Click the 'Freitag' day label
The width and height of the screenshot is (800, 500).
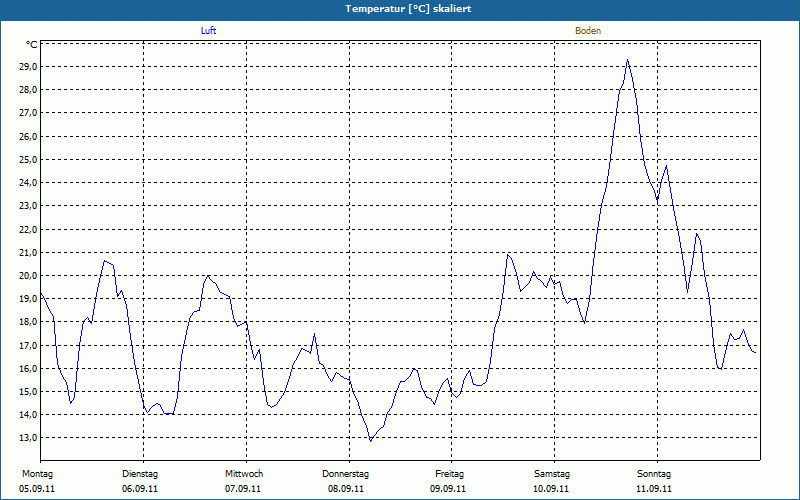tap(449, 474)
